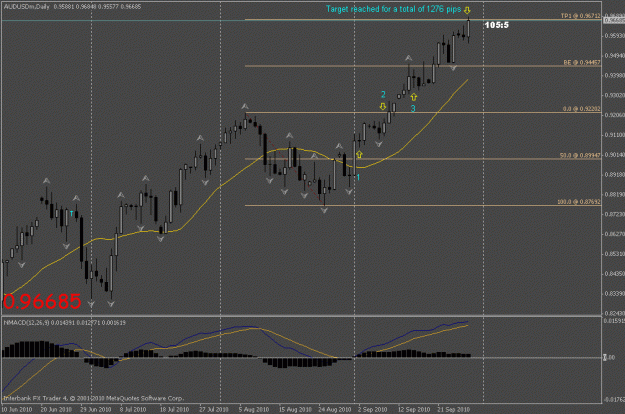Click the yellow up arrow above cyan number 1
Viewport: 625px width, 414px height.
pyautogui.click(x=359, y=154)
